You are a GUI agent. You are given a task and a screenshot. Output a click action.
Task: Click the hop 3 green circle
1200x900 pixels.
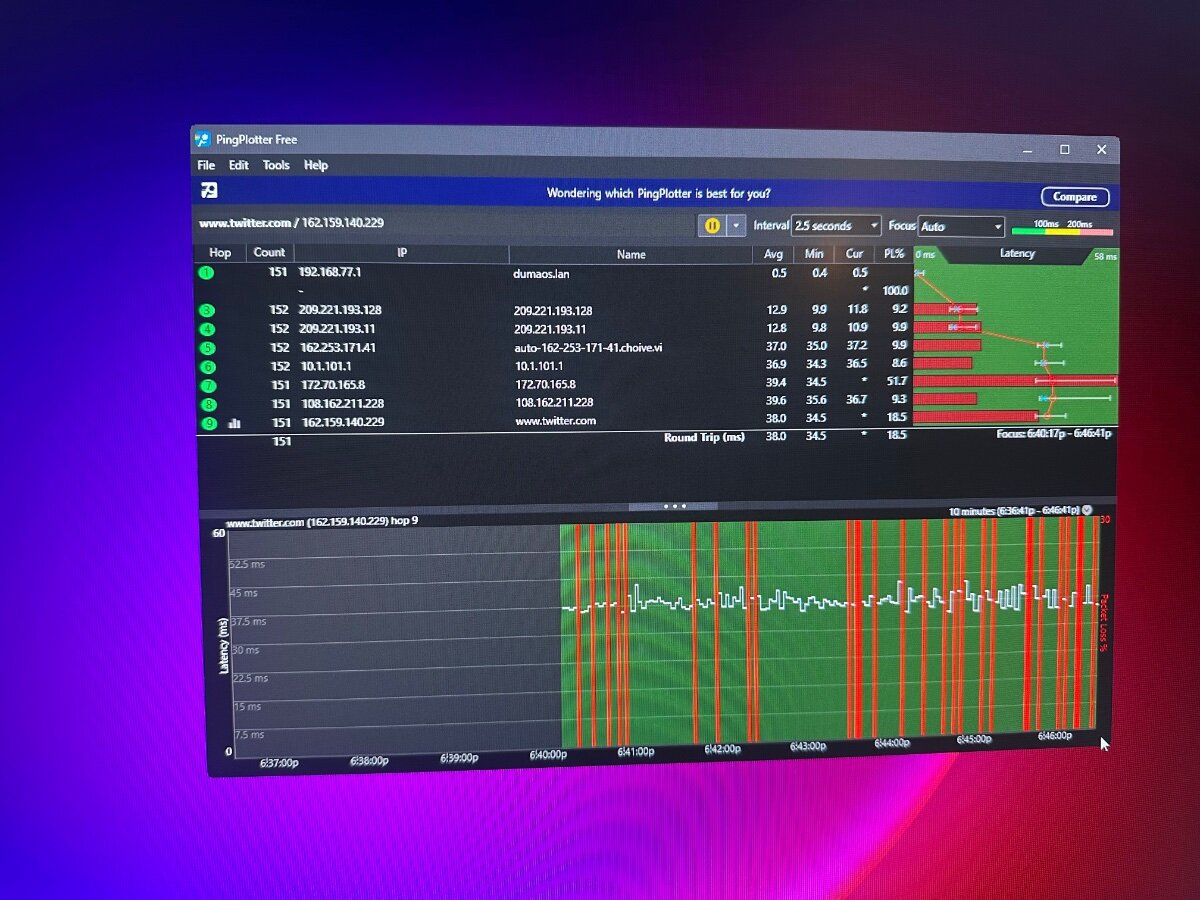pyautogui.click(x=207, y=311)
